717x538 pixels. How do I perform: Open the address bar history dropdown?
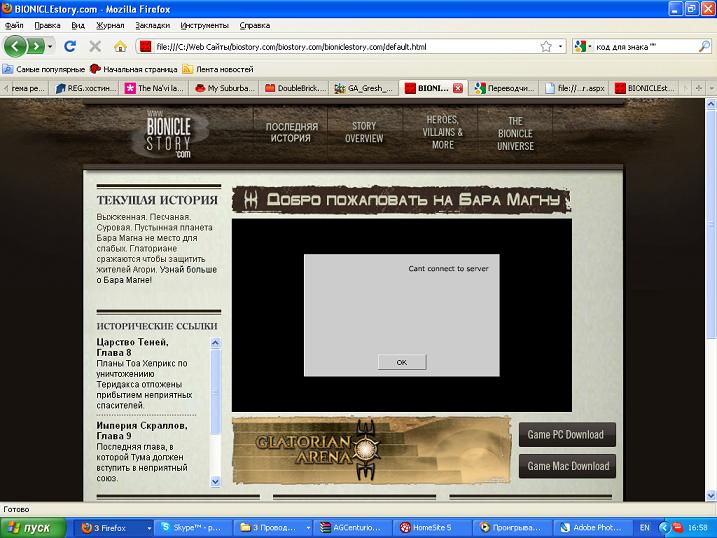point(560,46)
